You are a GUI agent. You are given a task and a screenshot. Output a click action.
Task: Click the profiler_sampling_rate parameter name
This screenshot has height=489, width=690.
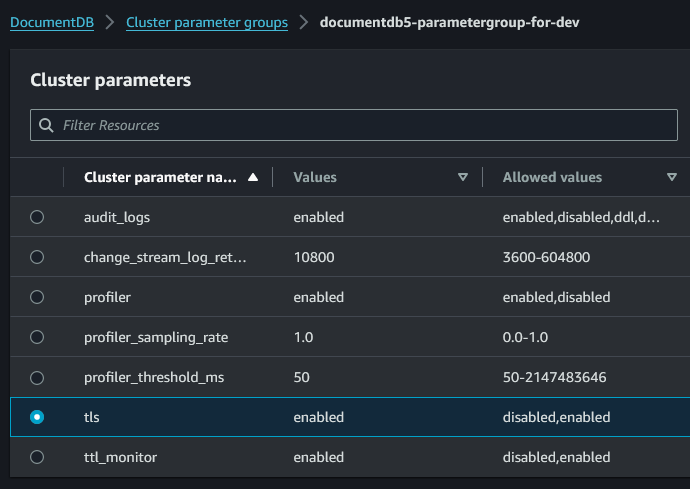point(156,338)
